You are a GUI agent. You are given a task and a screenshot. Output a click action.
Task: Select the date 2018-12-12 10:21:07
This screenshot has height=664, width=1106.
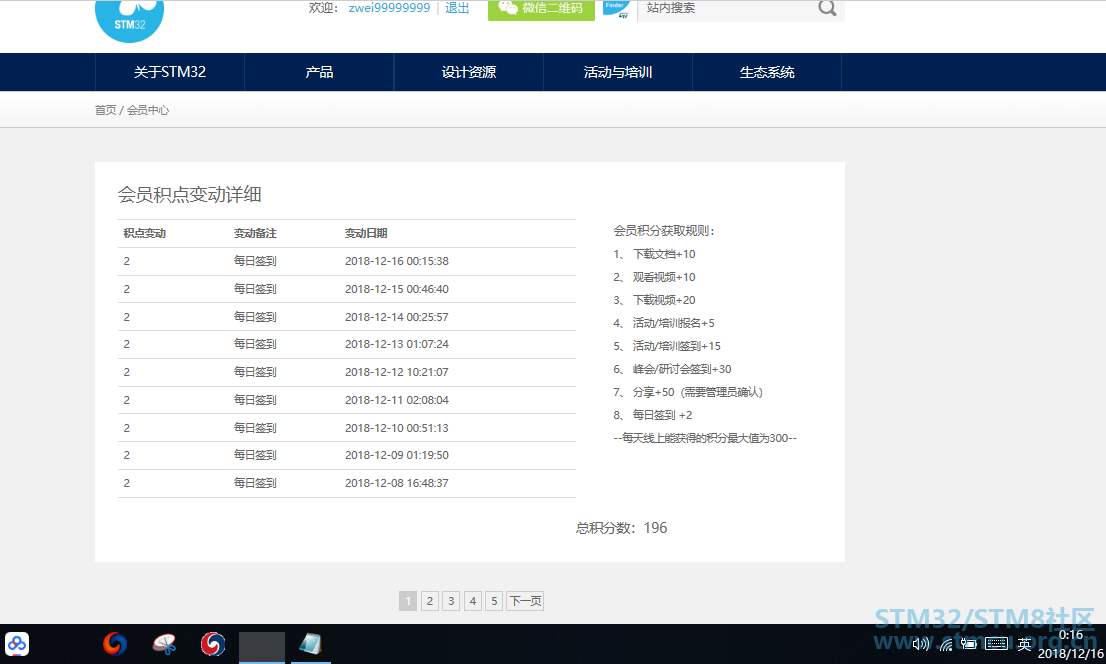(396, 372)
